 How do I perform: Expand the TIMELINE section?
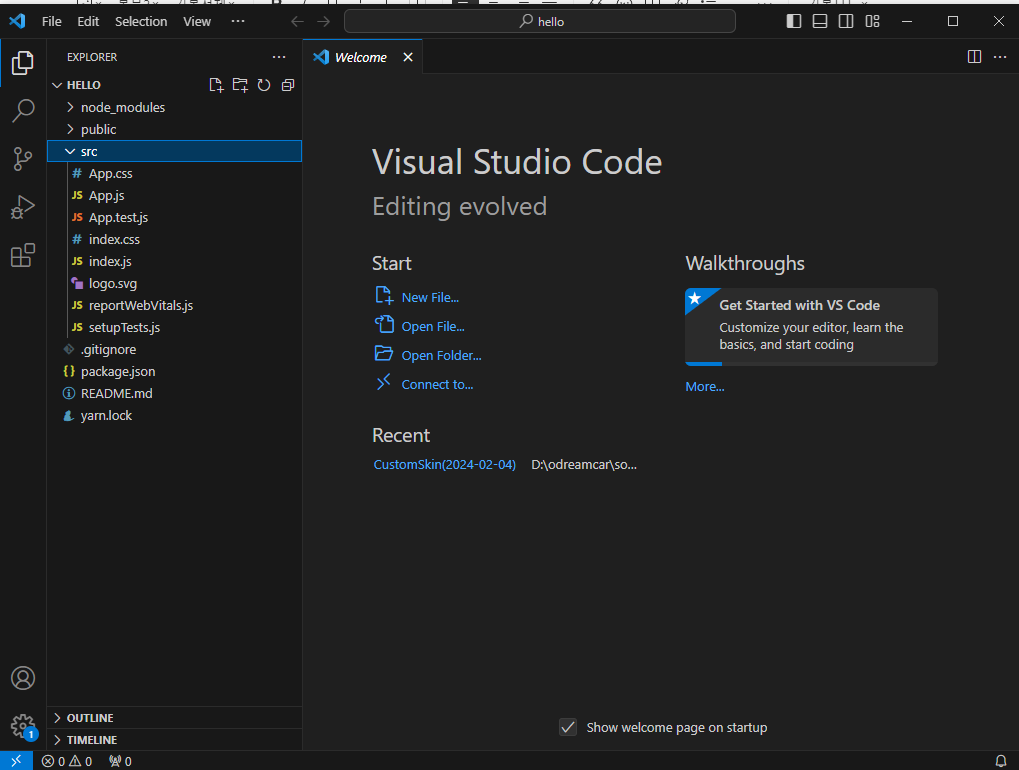pyautogui.click(x=174, y=739)
